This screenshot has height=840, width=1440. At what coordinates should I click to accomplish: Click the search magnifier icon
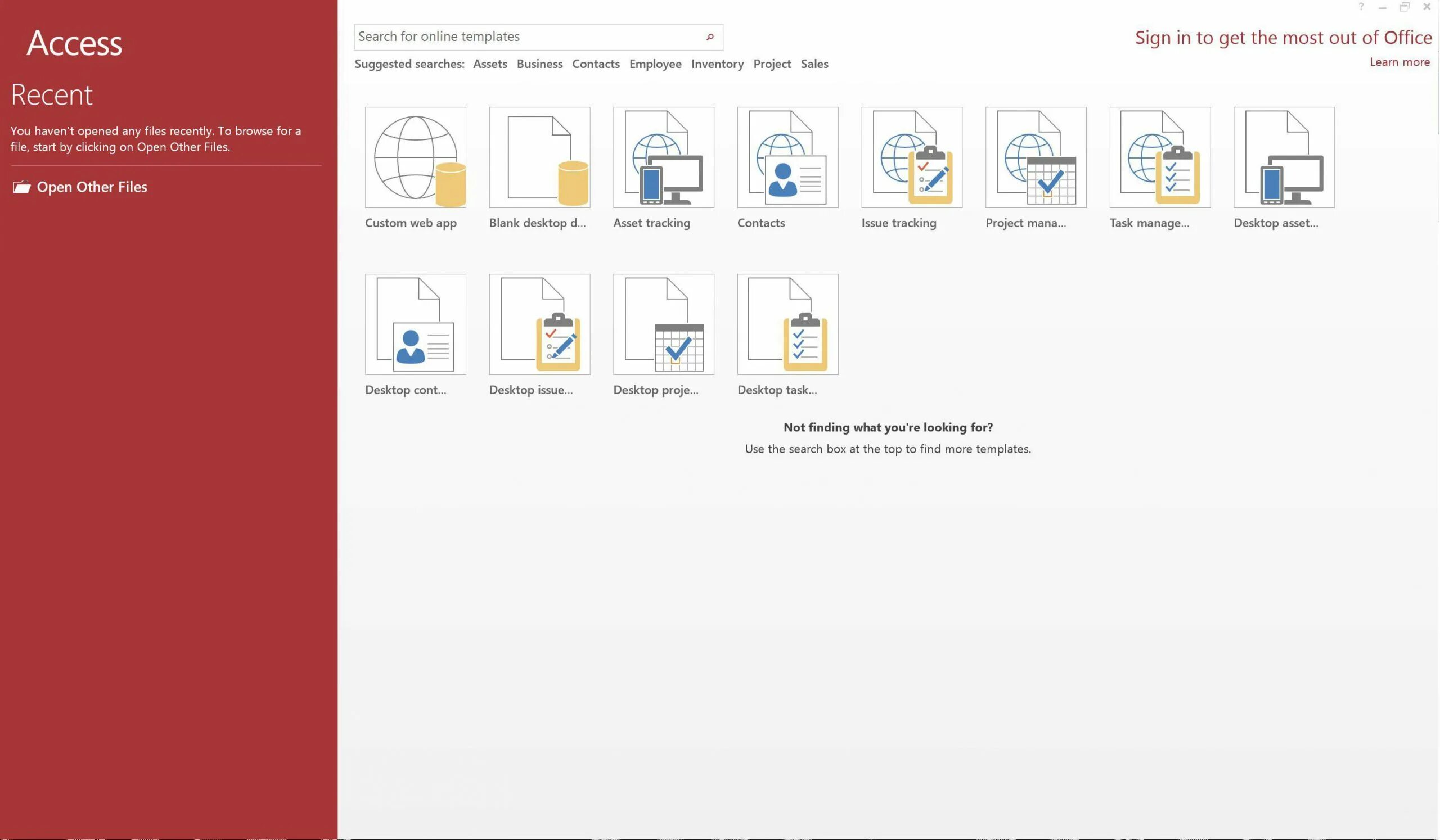click(x=710, y=37)
